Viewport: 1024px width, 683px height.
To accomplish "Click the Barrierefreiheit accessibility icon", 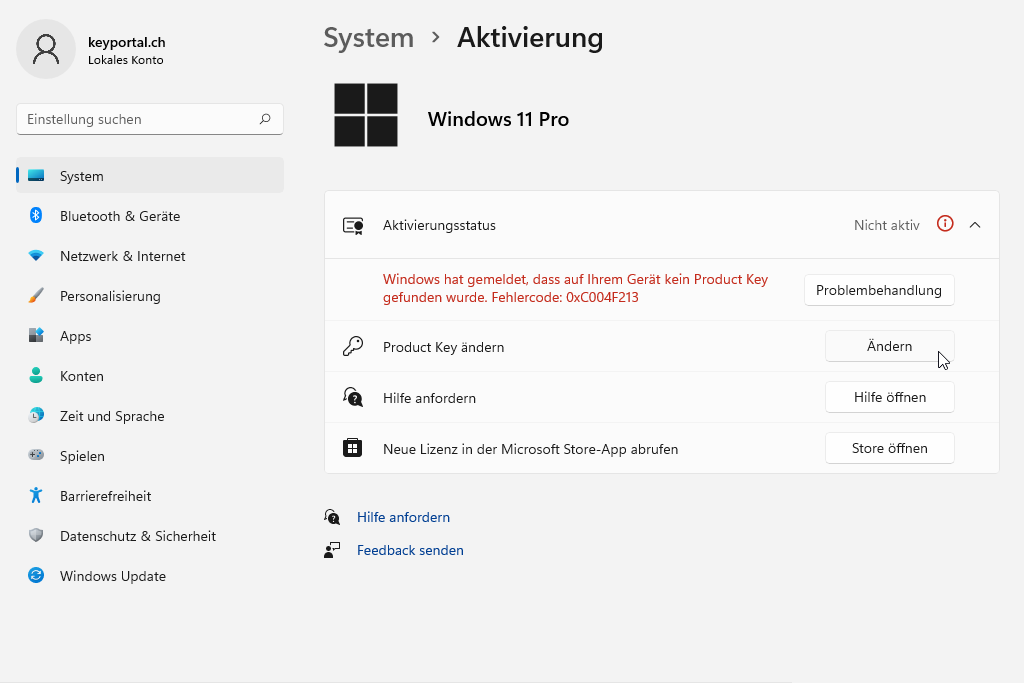I will [x=36, y=496].
